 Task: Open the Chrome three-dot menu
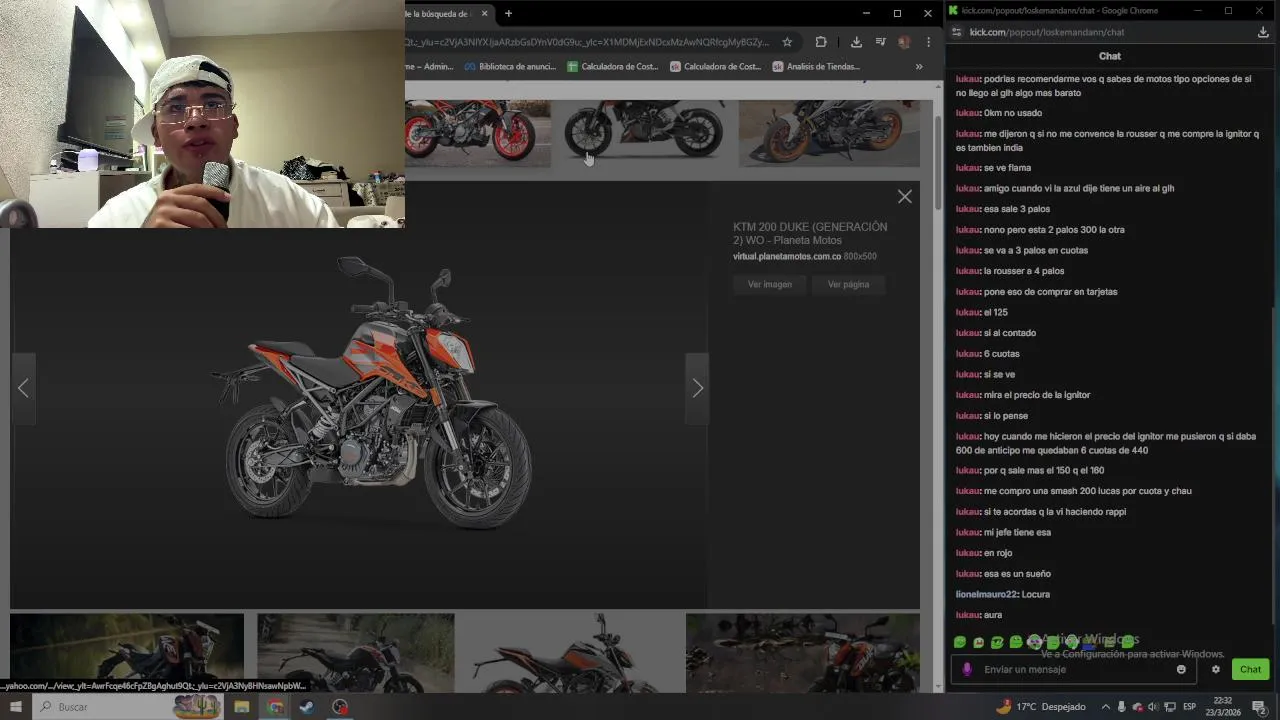click(x=928, y=42)
